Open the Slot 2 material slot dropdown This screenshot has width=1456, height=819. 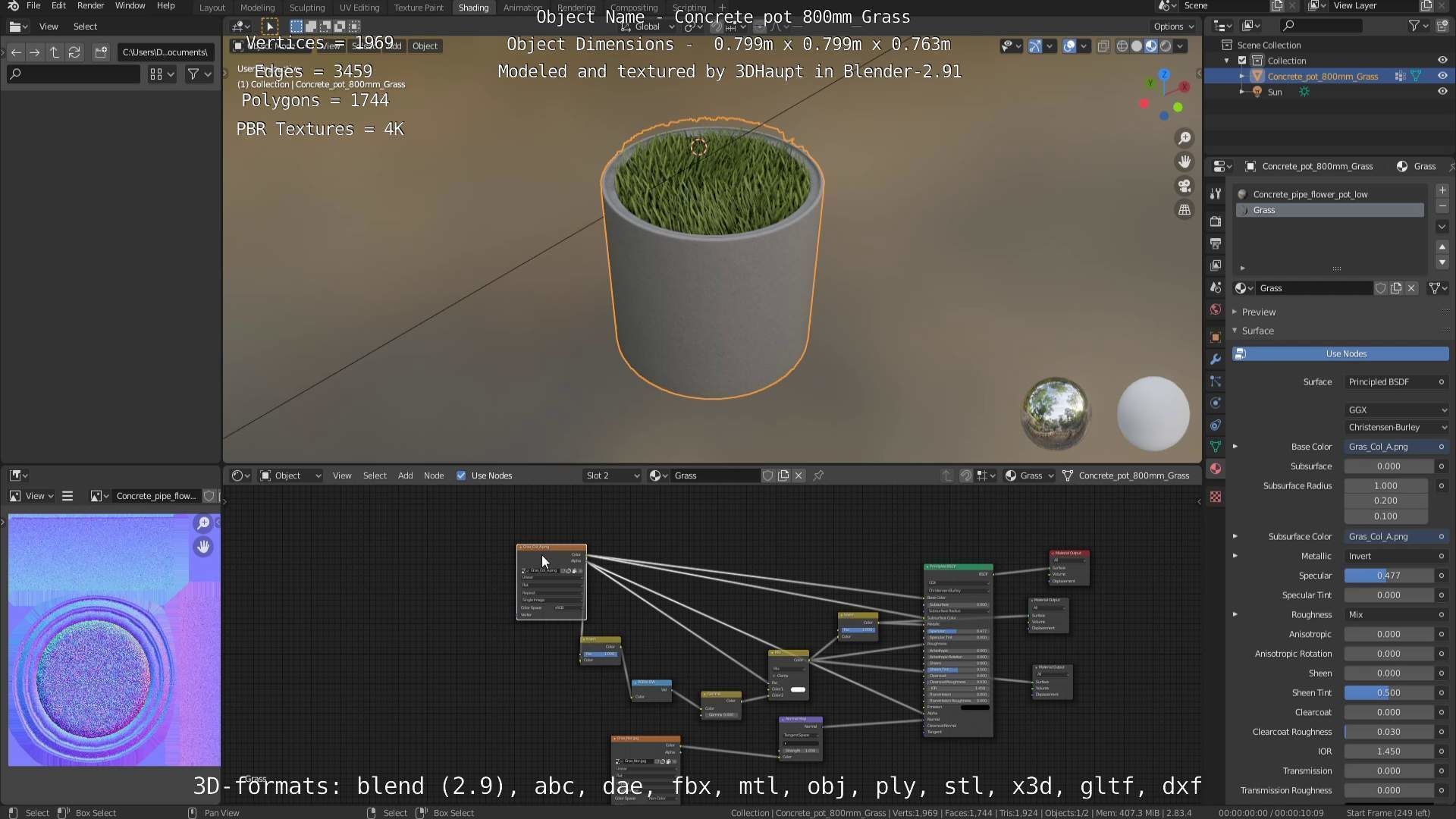tap(613, 475)
